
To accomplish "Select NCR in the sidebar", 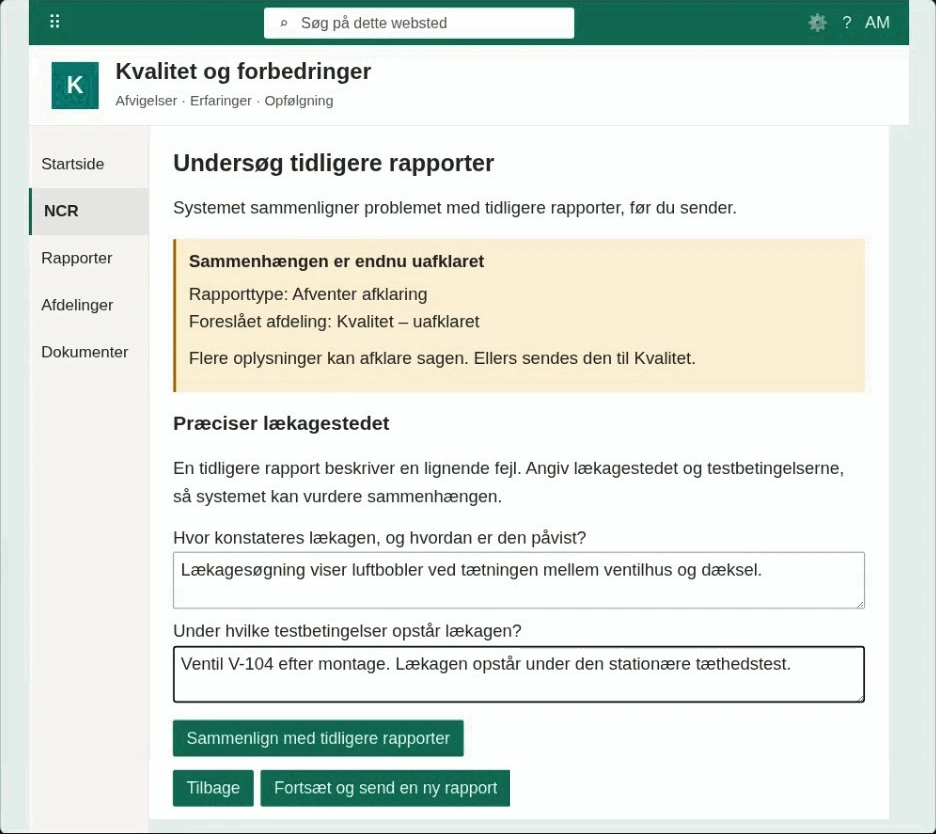I will point(88,211).
